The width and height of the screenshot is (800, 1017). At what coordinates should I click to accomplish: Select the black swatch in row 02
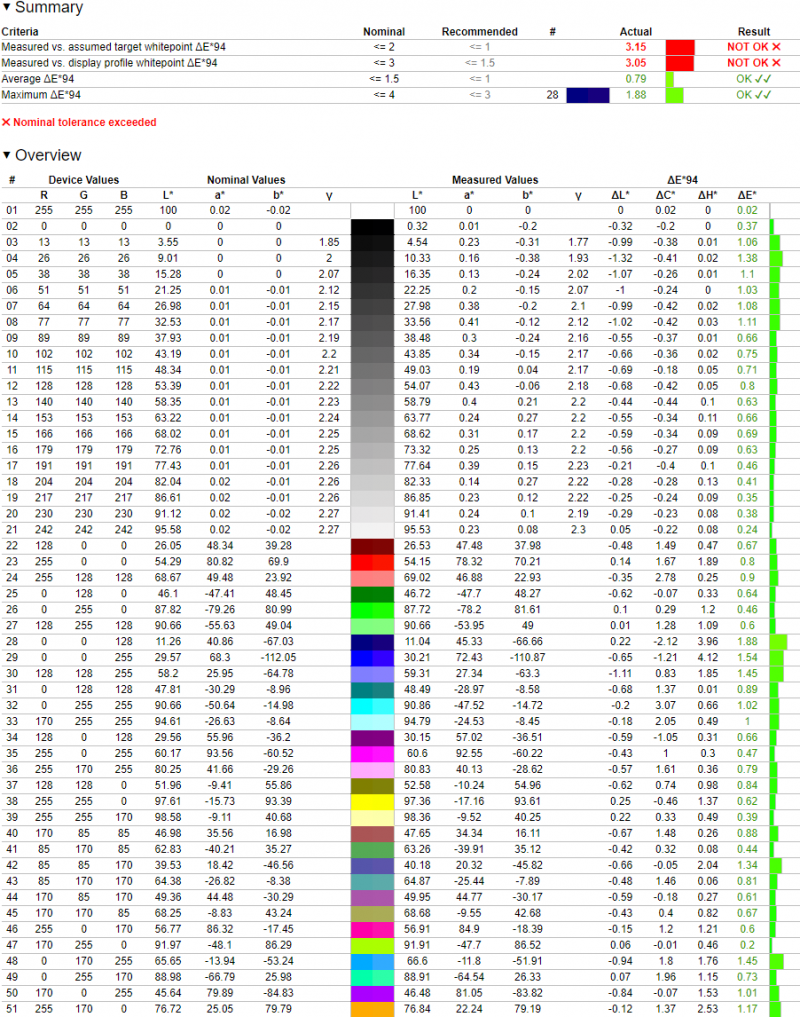[372, 226]
